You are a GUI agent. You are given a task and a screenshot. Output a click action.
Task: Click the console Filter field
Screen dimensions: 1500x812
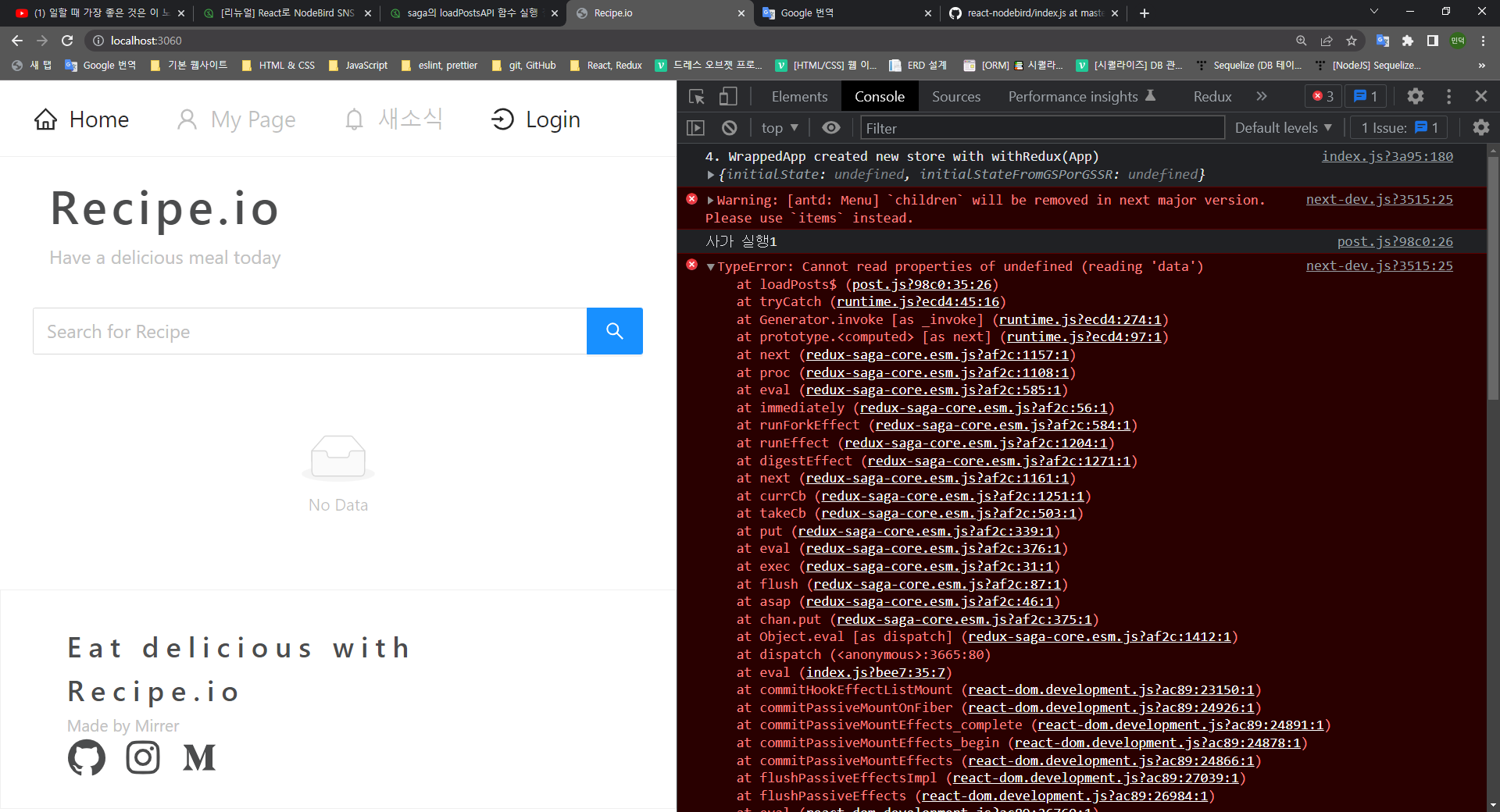(1042, 128)
